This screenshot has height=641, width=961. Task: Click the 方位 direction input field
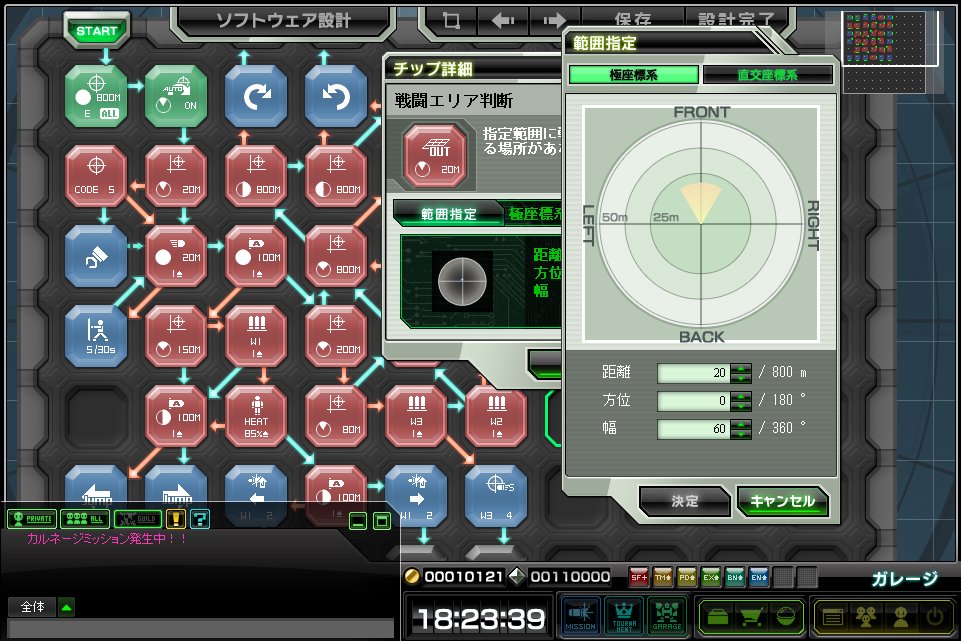pos(693,401)
